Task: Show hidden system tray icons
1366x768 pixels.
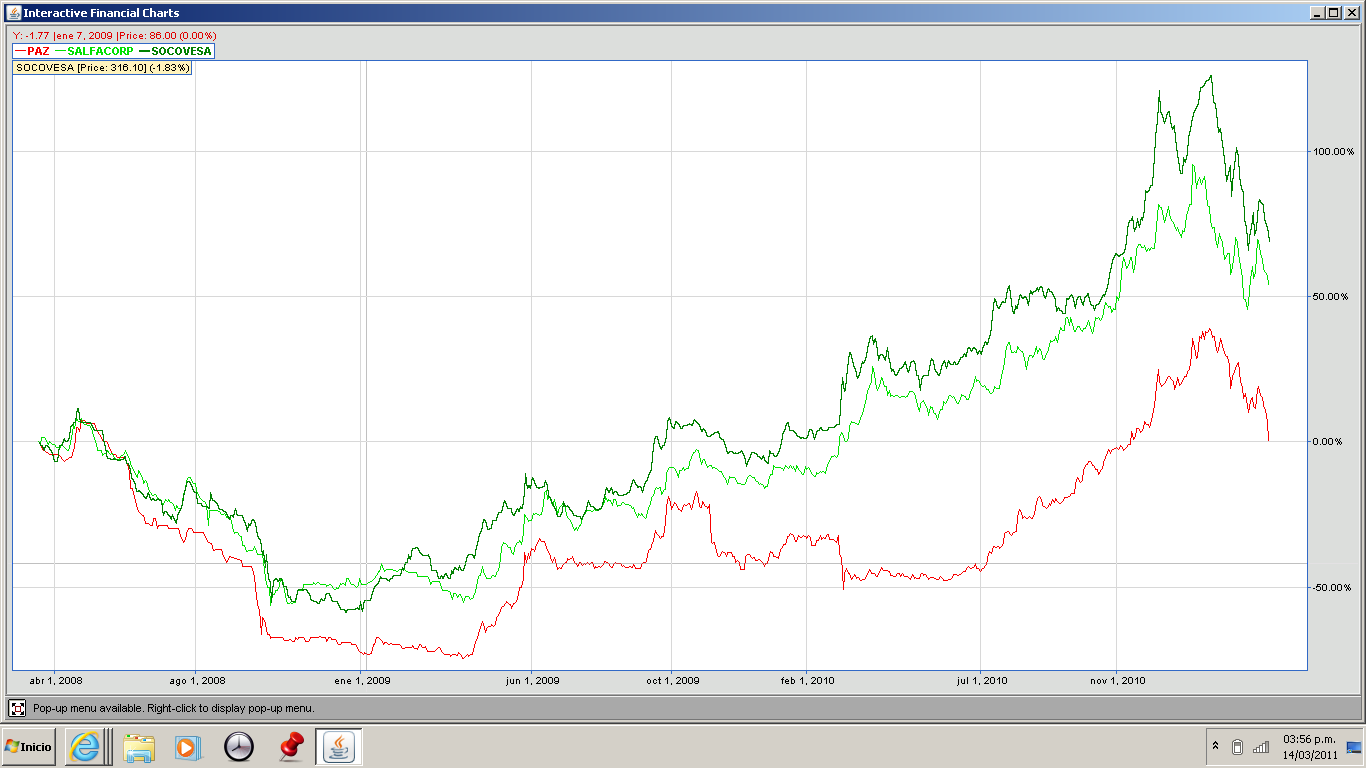Action: (1215, 747)
